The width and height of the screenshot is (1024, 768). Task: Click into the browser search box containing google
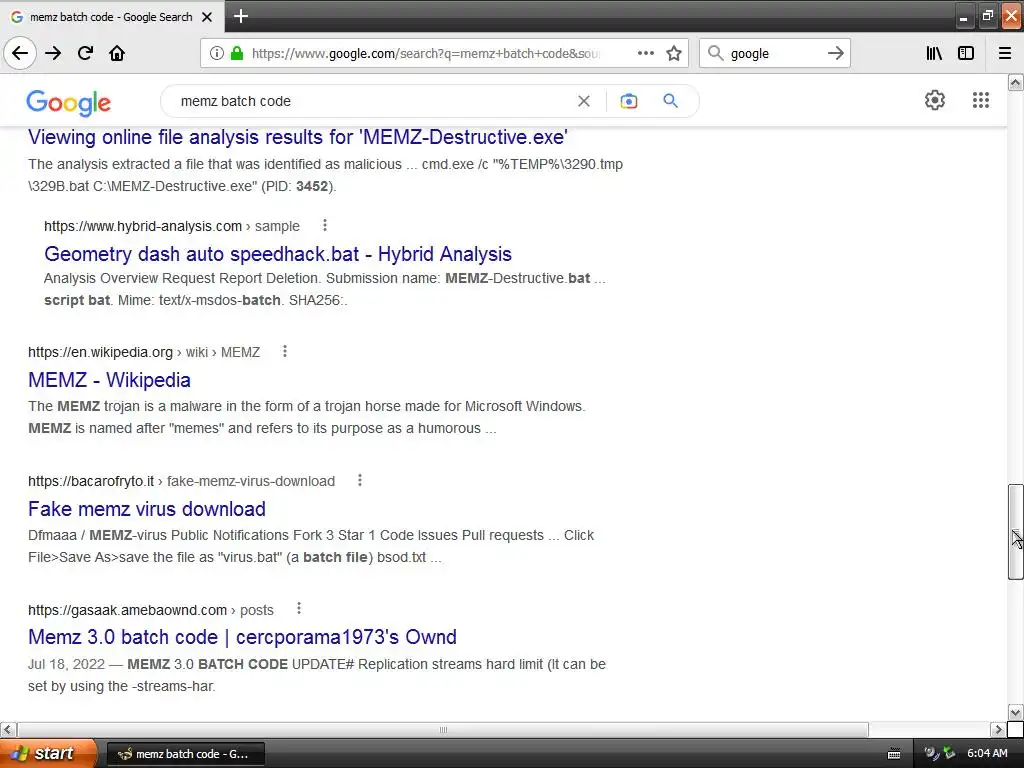click(x=775, y=54)
